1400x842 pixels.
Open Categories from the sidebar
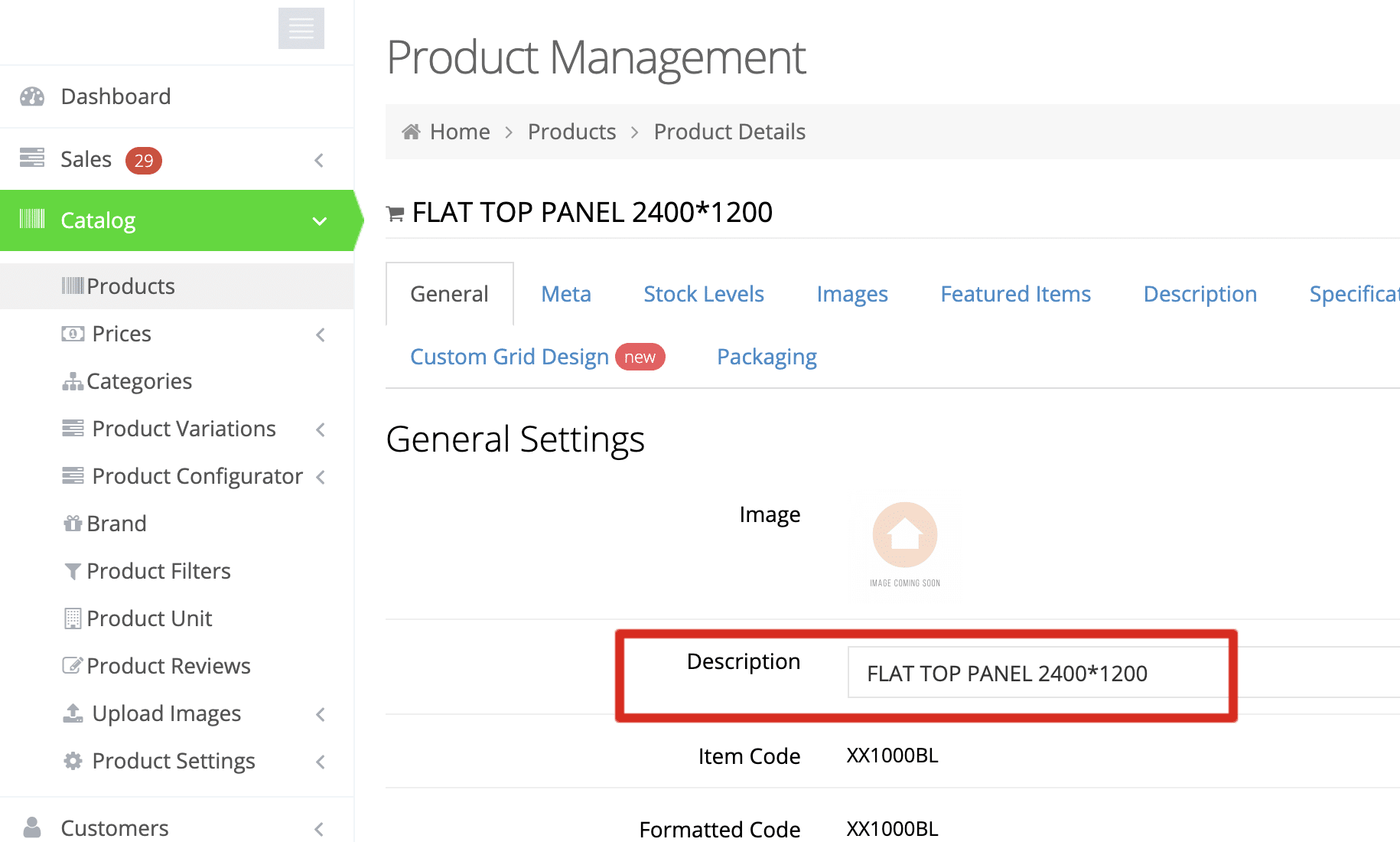click(x=139, y=380)
